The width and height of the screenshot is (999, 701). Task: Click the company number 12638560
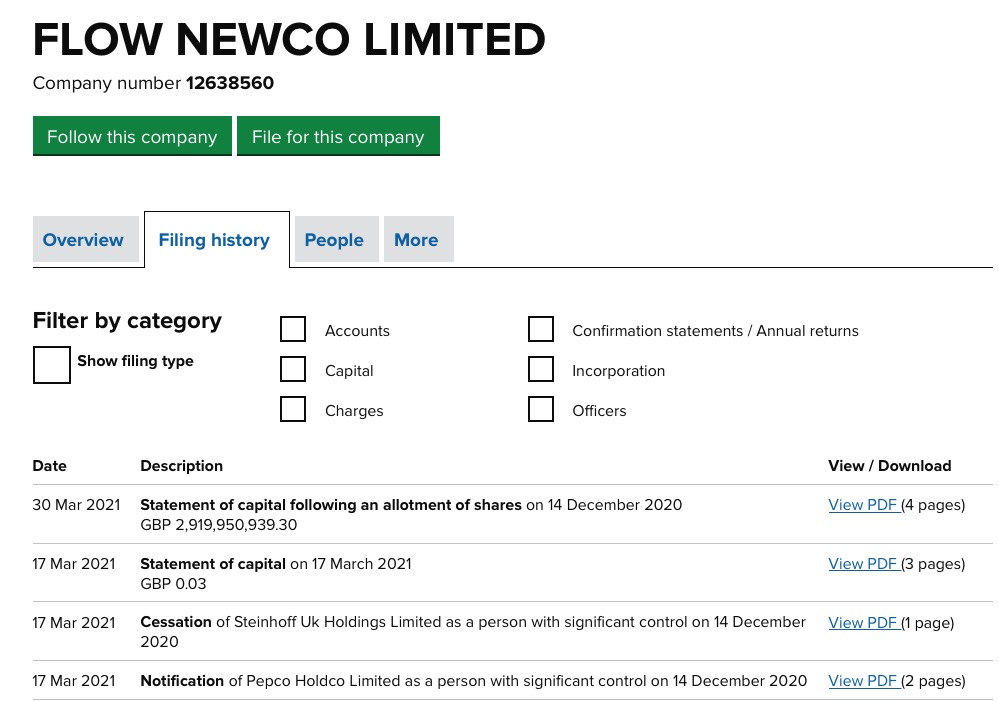click(x=230, y=83)
